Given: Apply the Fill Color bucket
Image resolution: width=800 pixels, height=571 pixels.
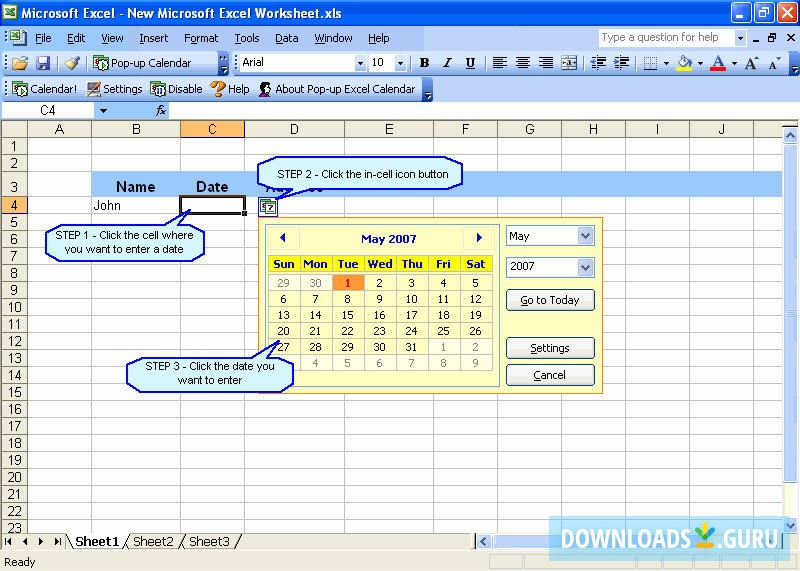Looking at the screenshot, I should pos(684,63).
